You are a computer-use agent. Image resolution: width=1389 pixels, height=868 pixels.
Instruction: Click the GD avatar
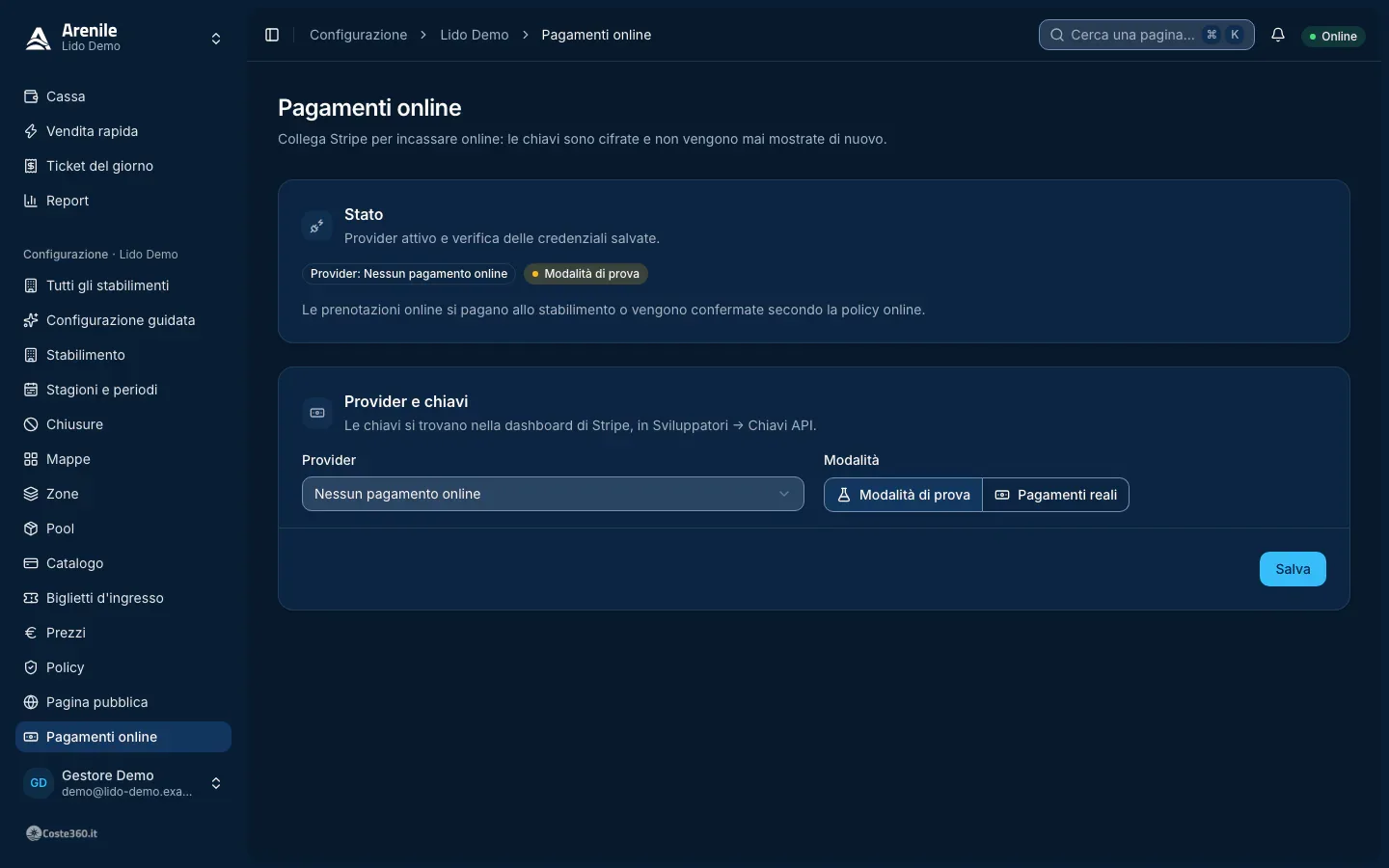point(39,783)
